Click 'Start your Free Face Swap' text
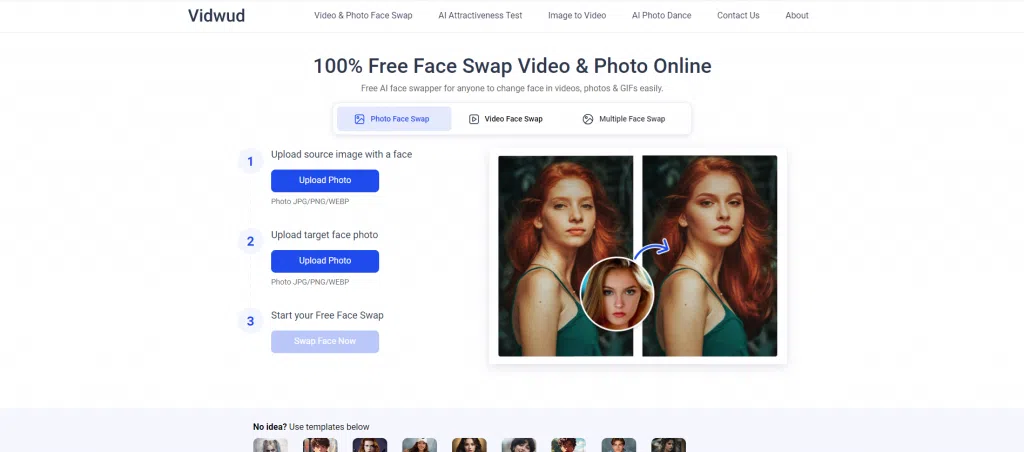This screenshot has width=1024, height=452. point(327,315)
